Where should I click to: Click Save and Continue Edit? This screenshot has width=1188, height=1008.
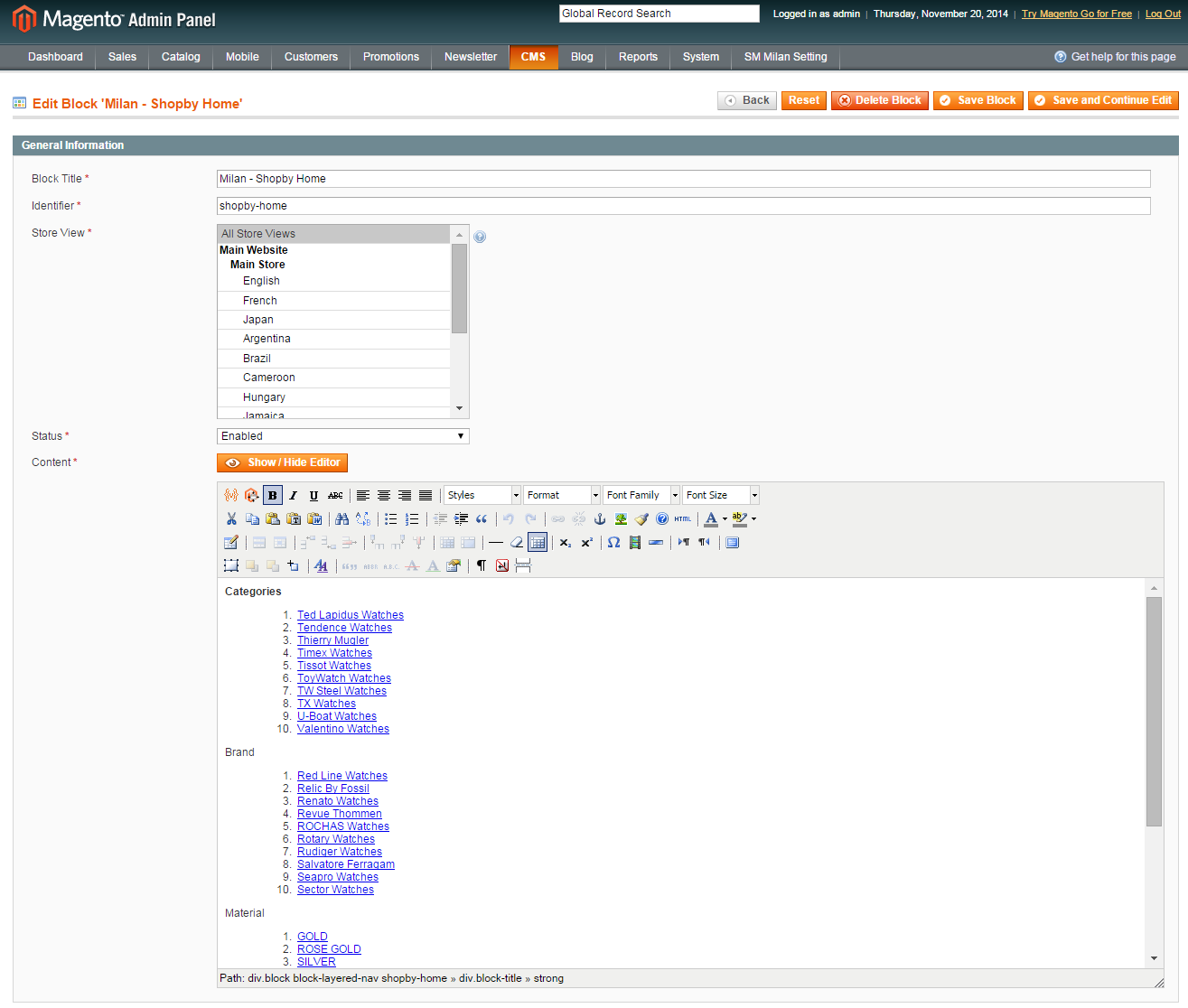coord(1103,100)
